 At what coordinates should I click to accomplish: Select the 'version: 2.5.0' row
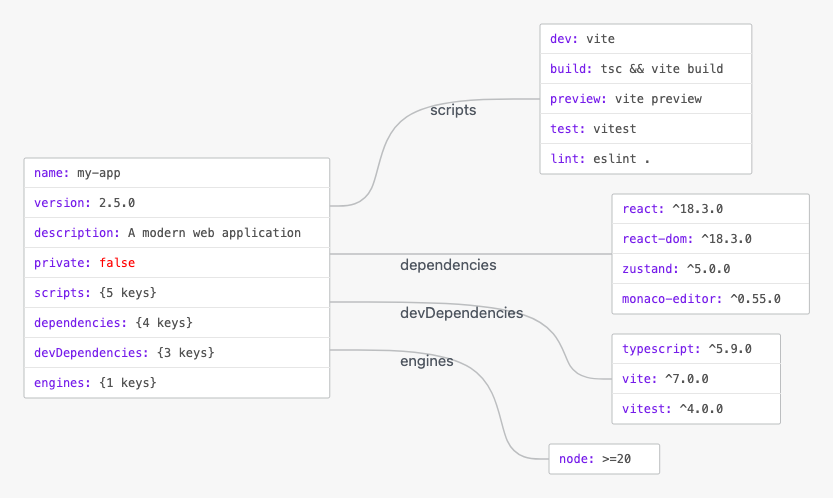pyautogui.click(x=177, y=202)
